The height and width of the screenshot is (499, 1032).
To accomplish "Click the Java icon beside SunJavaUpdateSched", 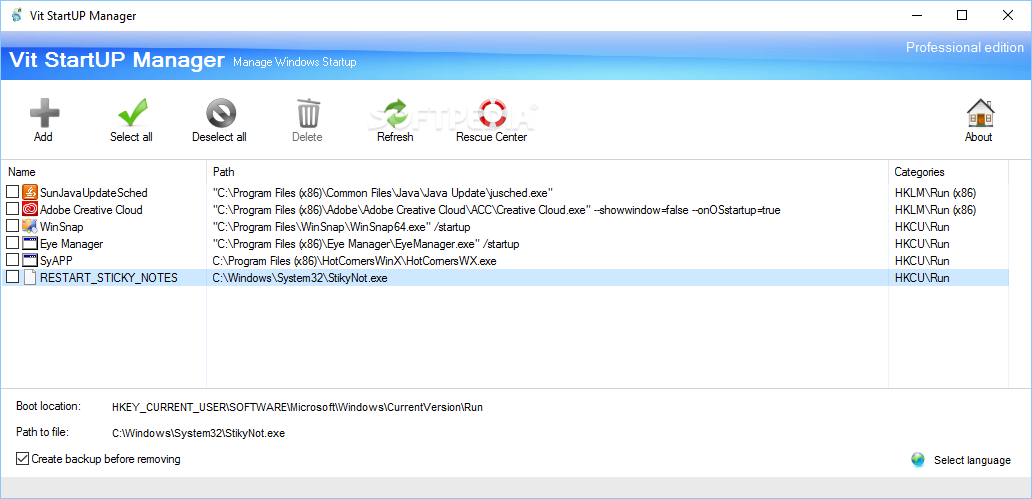I will 30,192.
